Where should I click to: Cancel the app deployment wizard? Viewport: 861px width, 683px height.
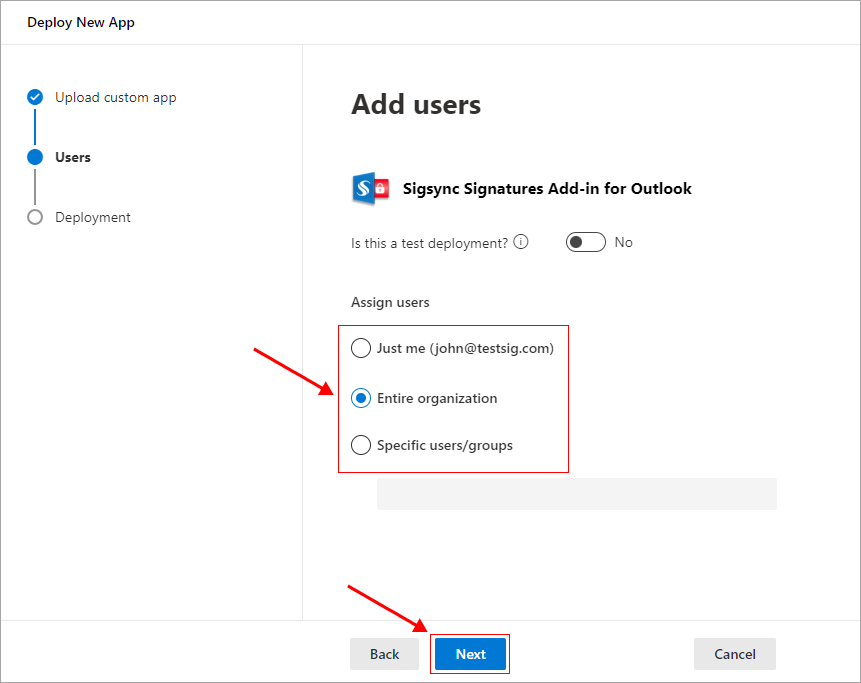pos(734,653)
